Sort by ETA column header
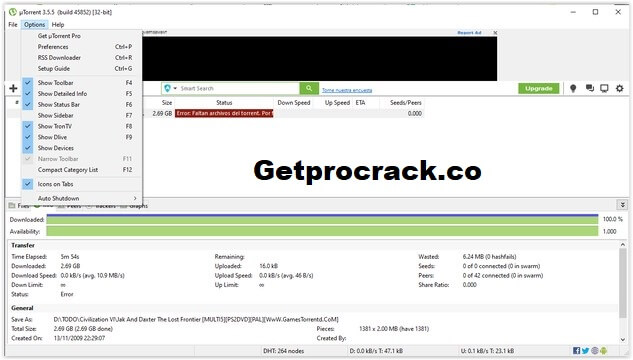Screen dimensions: 633x360 point(361,103)
